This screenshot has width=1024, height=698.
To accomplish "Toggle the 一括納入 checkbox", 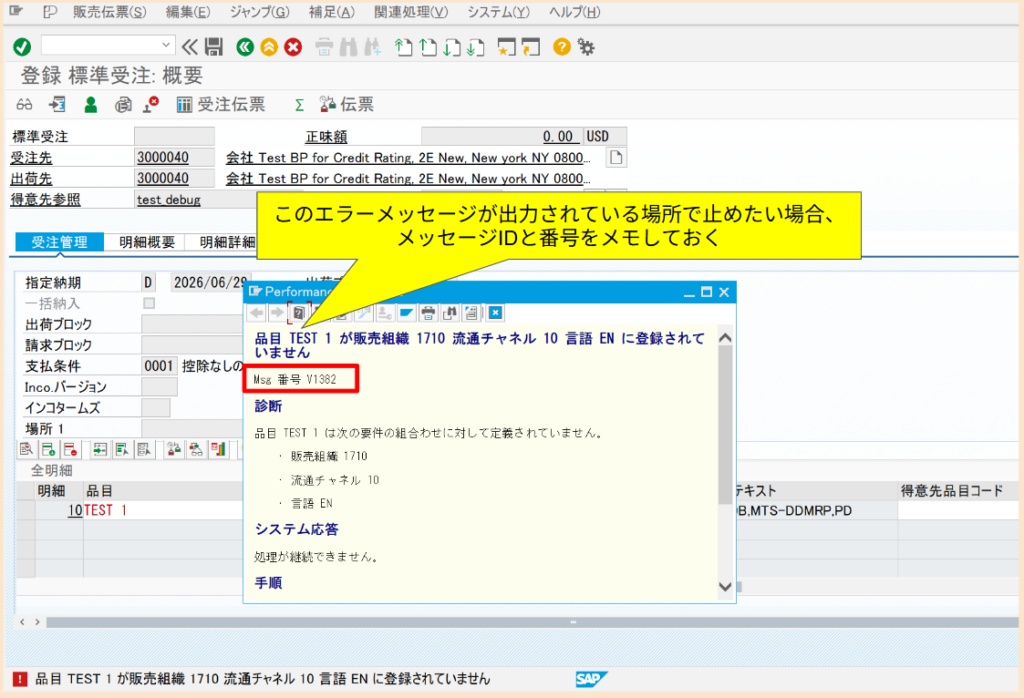I will click(x=149, y=303).
